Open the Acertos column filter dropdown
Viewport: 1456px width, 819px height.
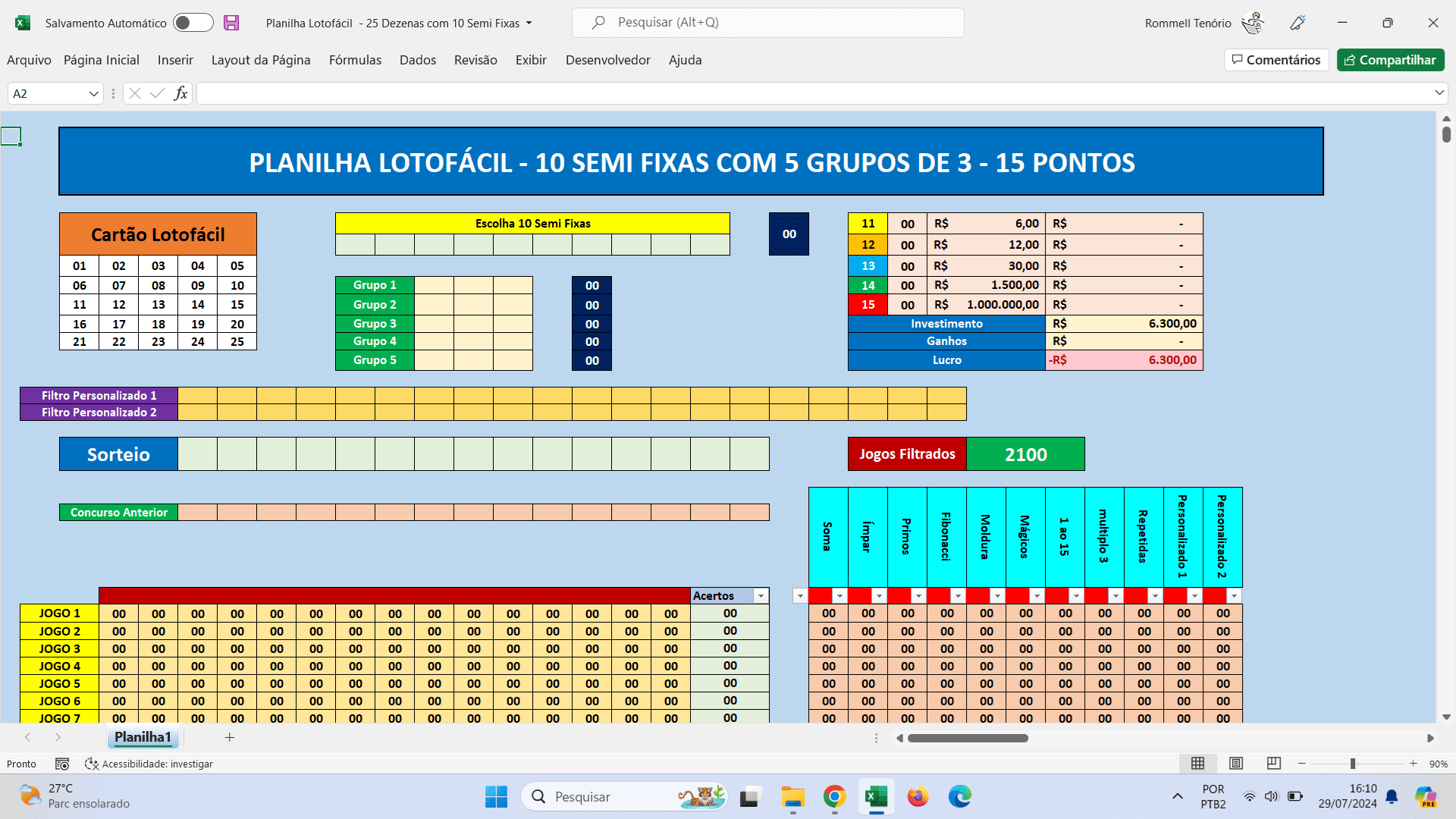coord(761,596)
